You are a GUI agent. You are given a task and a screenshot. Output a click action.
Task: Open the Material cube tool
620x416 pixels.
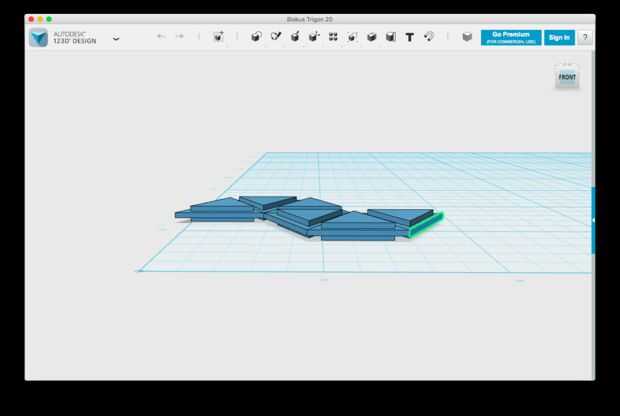467,37
